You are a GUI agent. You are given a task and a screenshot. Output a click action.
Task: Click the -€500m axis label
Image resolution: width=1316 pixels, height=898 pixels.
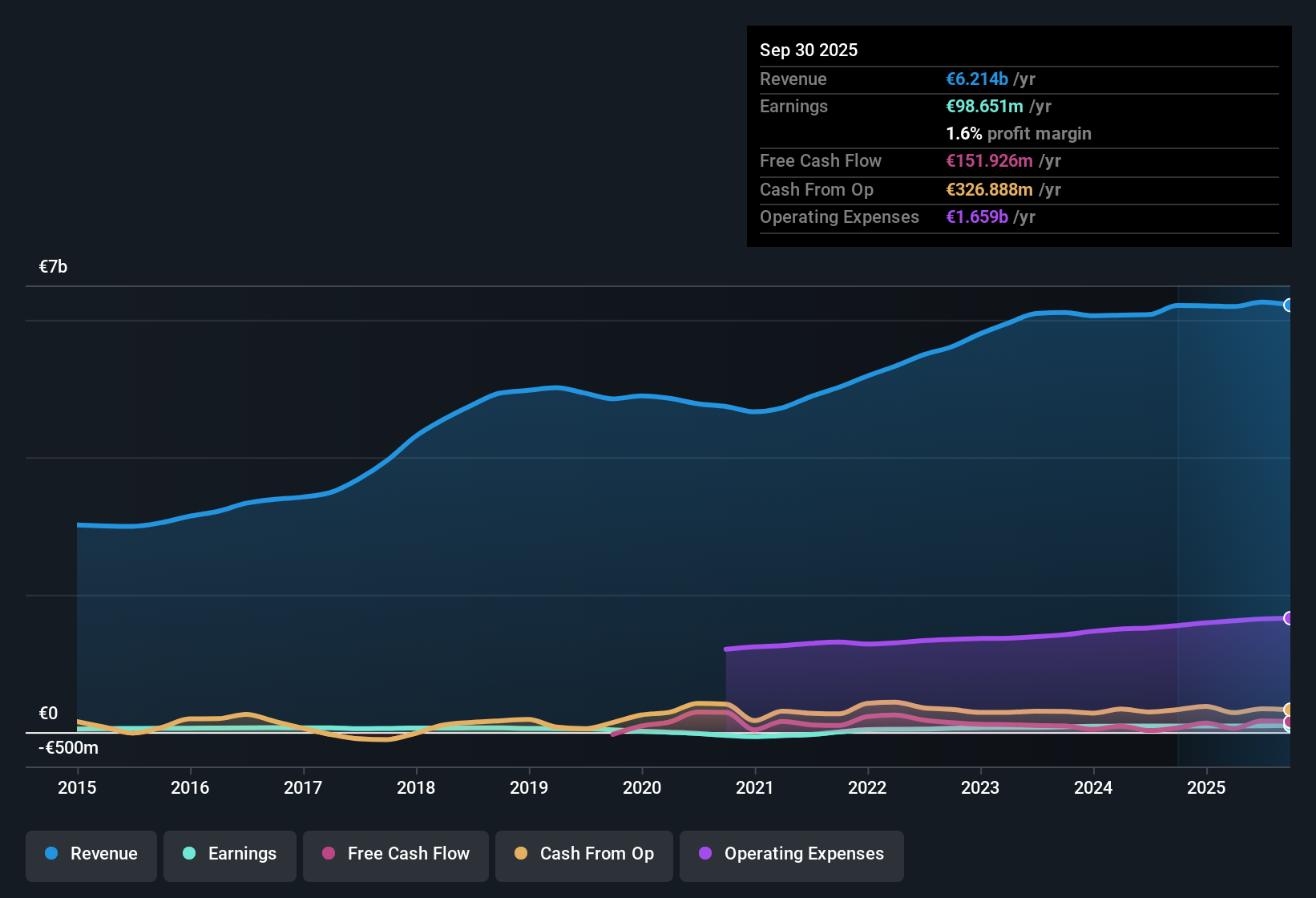(x=67, y=747)
